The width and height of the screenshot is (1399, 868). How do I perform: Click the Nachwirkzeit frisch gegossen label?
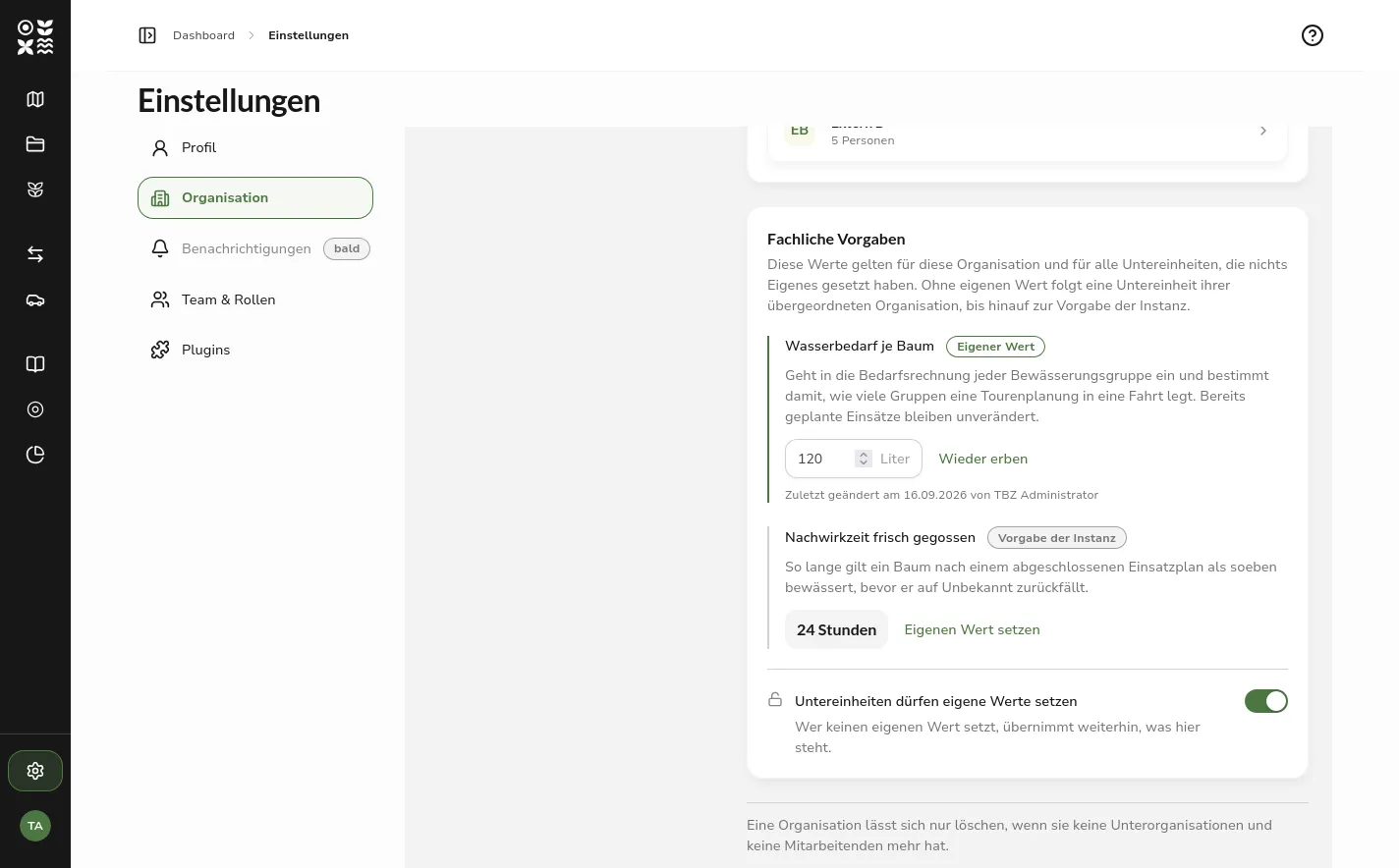pos(880,537)
